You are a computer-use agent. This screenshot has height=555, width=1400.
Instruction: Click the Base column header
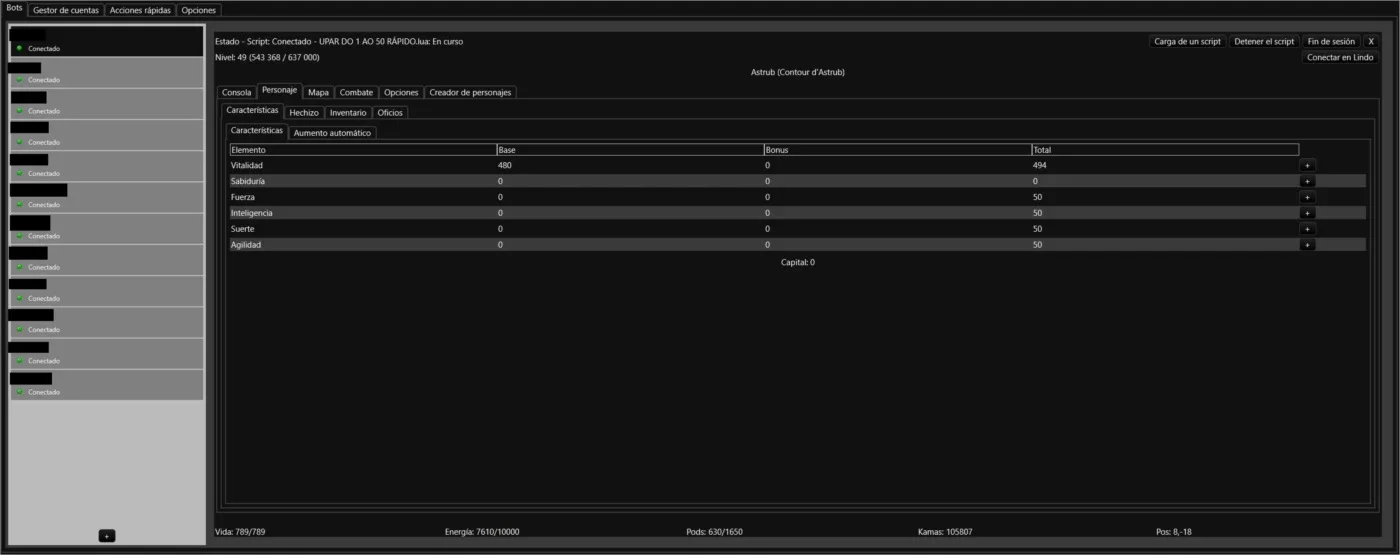click(630, 150)
